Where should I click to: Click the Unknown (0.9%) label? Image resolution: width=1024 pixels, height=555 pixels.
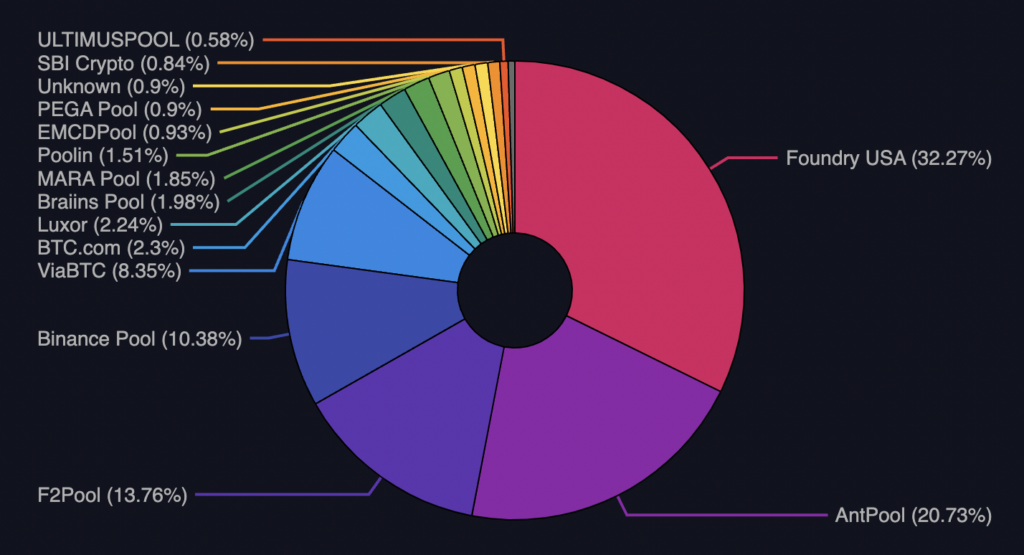point(111,86)
